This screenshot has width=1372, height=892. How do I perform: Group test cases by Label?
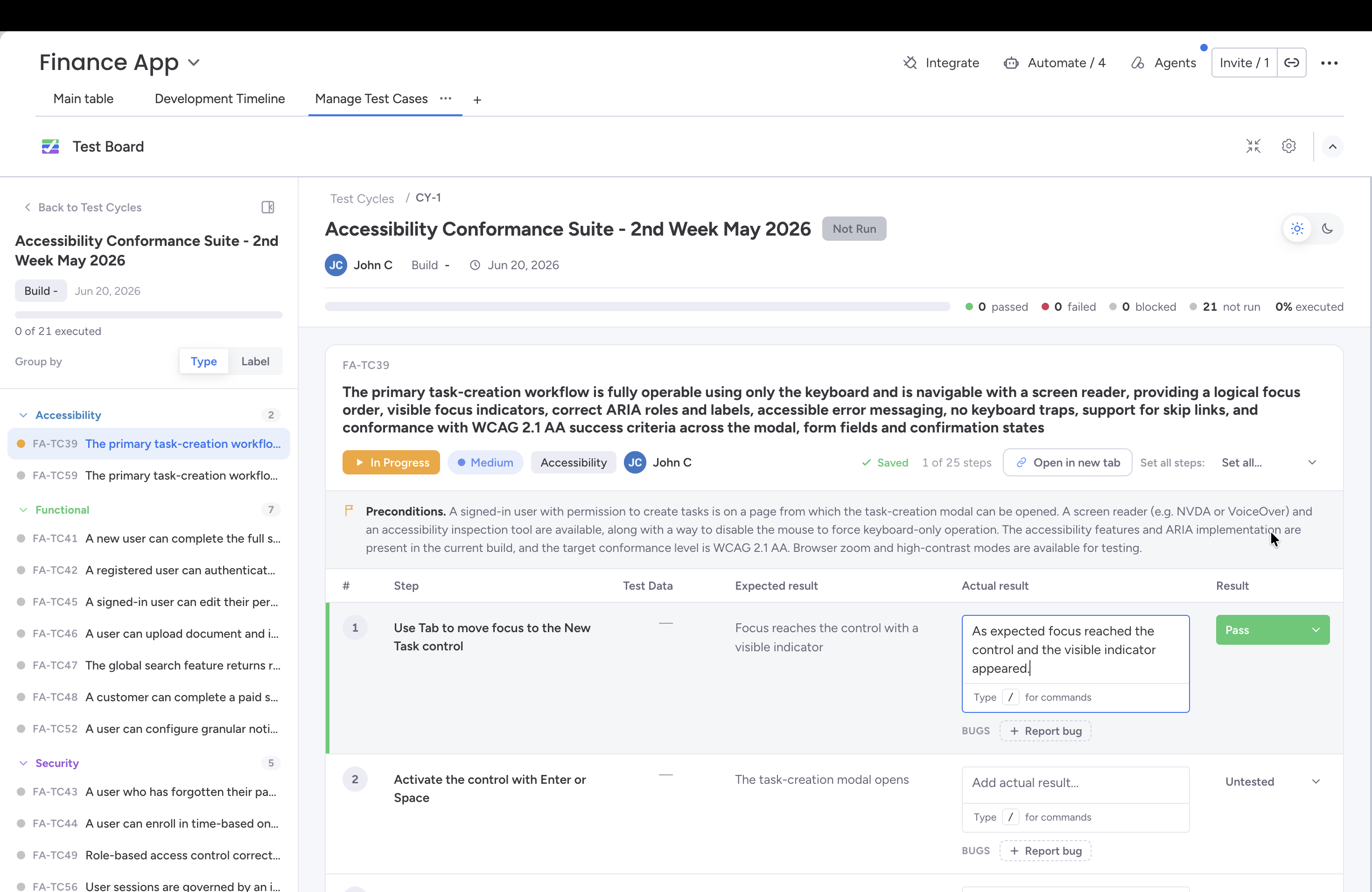point(255,361)
